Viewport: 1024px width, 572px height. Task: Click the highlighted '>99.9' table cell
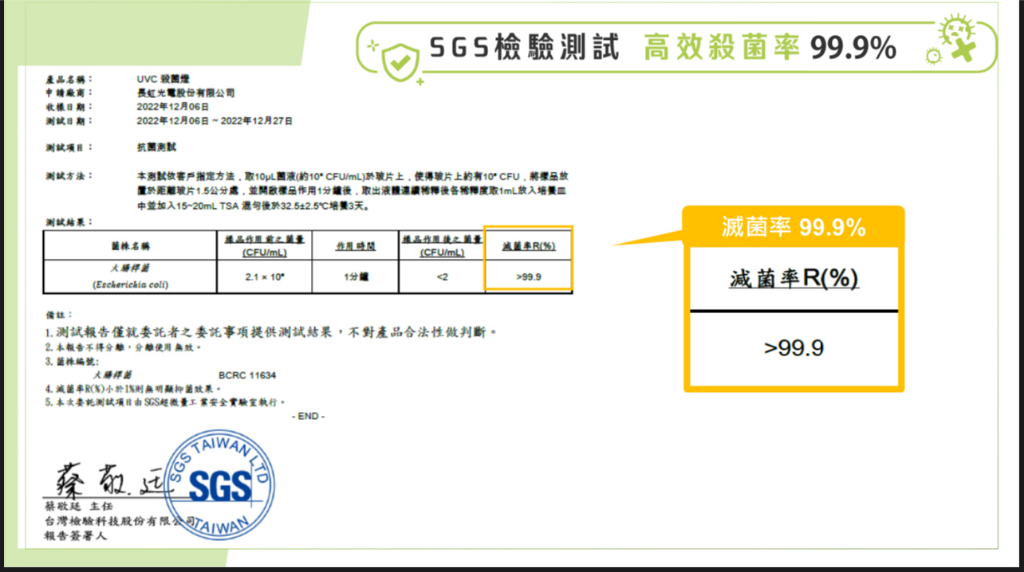[x=527, y=277]
